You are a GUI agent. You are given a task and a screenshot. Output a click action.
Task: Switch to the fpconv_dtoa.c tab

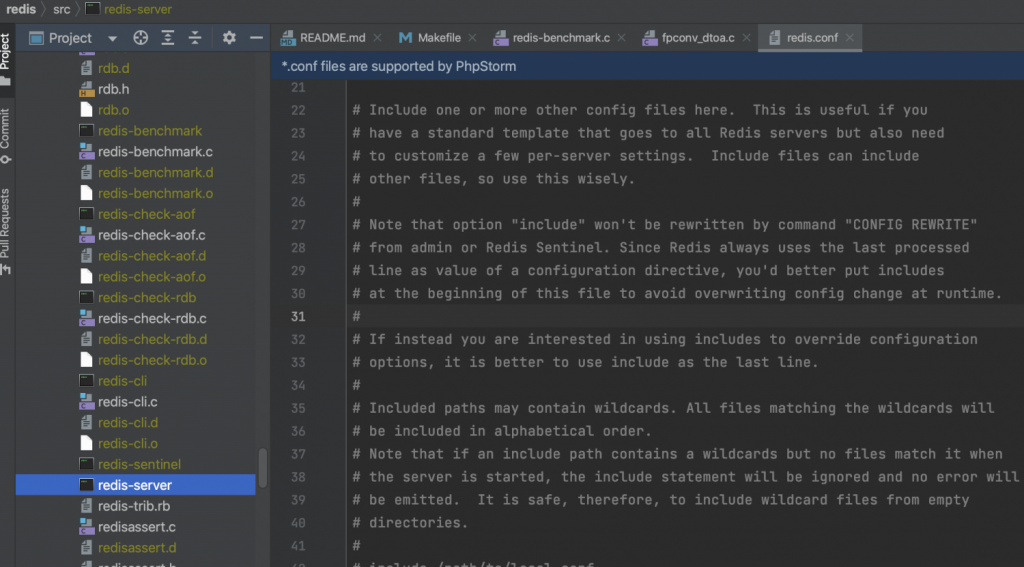click(x=697, y=38)
